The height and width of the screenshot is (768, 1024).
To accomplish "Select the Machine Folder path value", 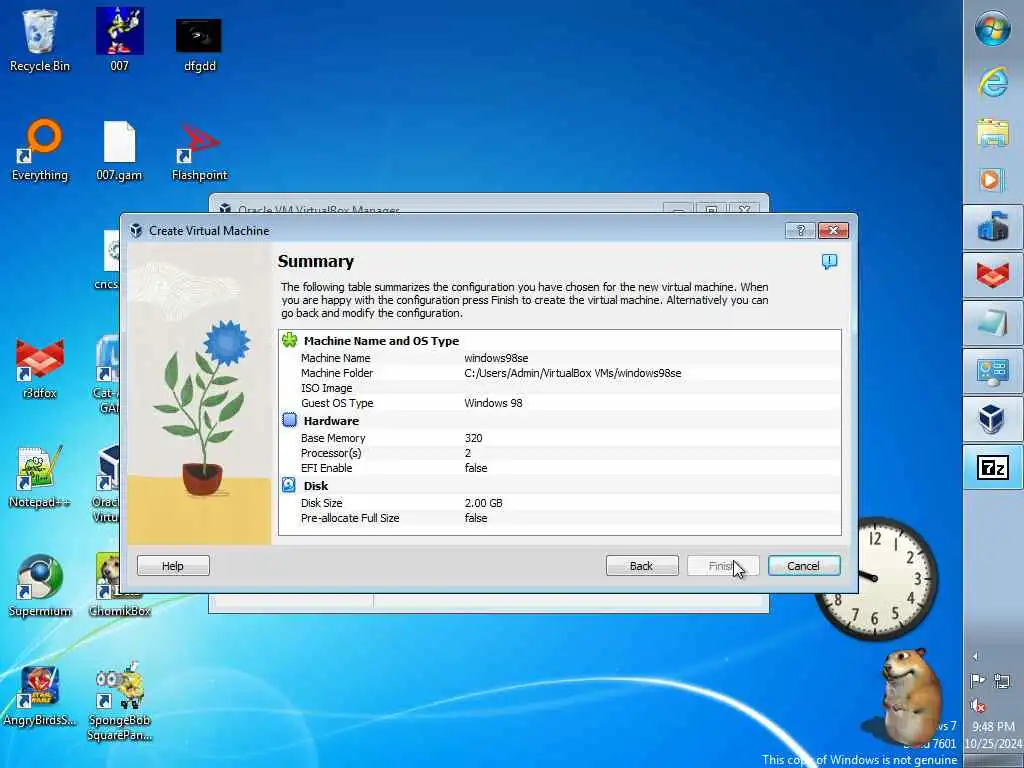I will pyautogui.click(x=573, y=373).
